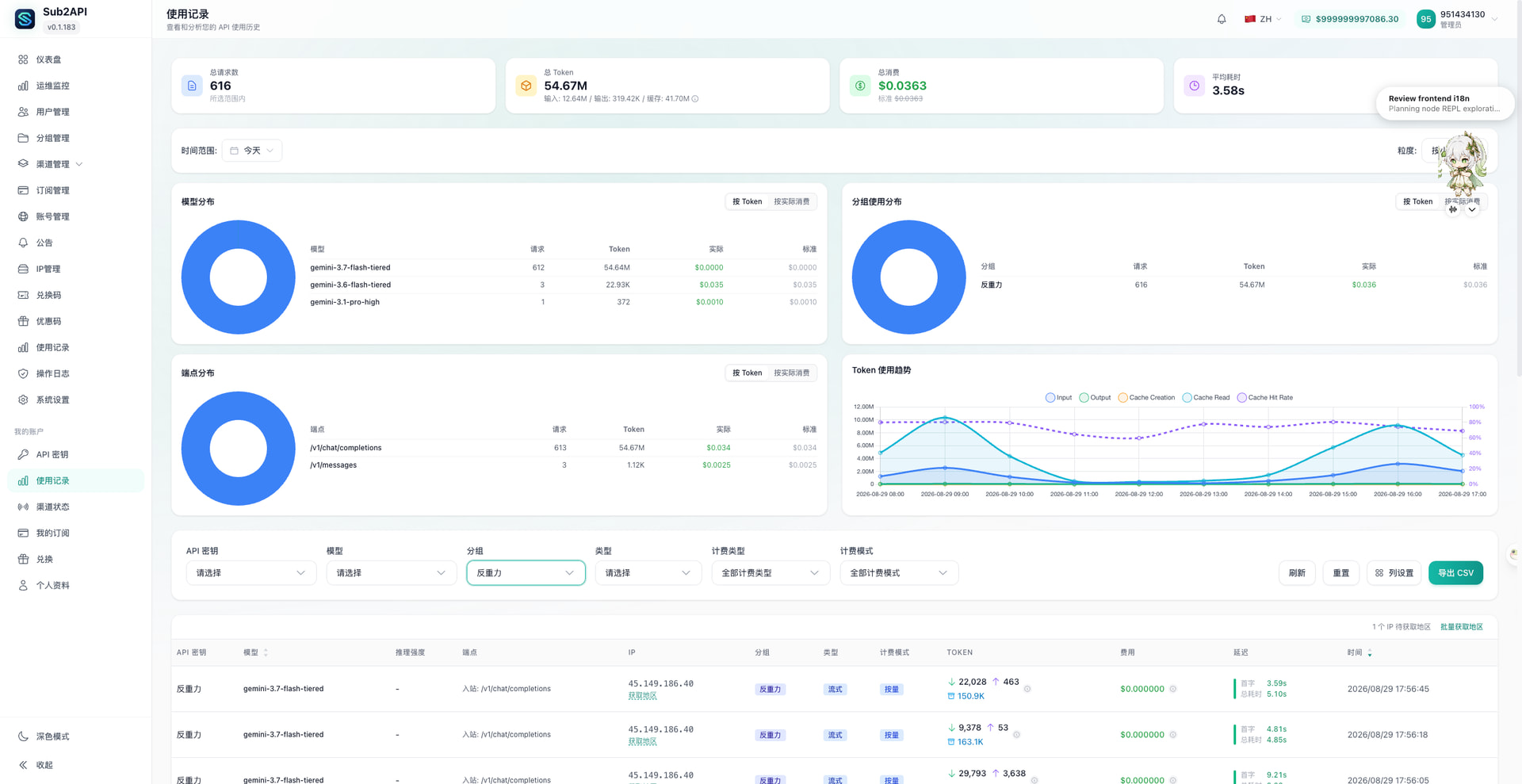Click info icon beside cache token count
Image resolution: width=1522 pixels, height=784 pixels.
(x=695, y=99)
